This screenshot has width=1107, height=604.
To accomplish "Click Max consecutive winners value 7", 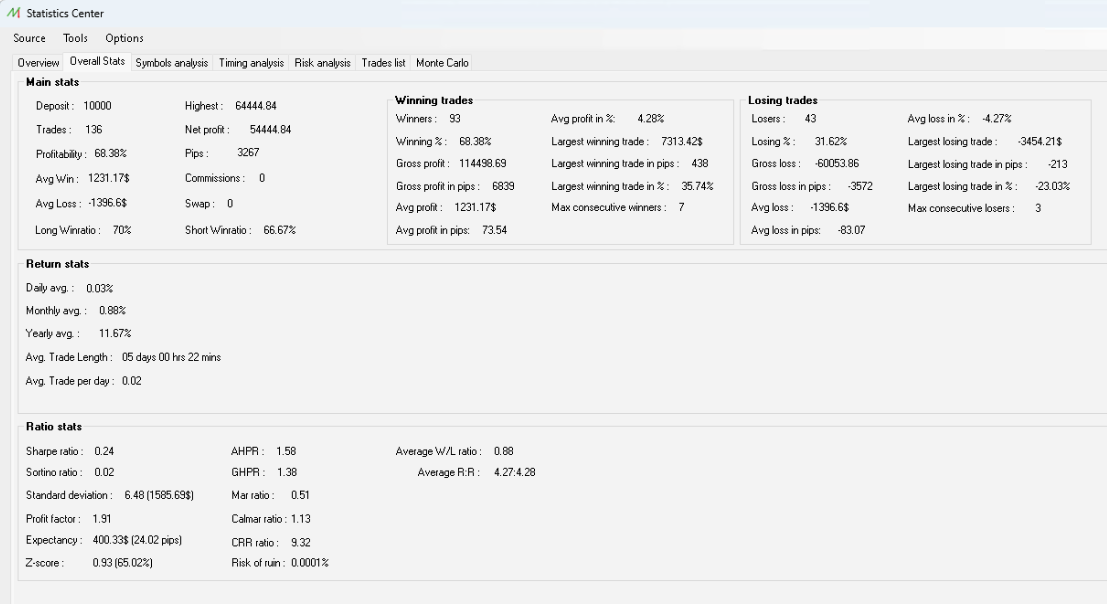I will click(681, 207).
